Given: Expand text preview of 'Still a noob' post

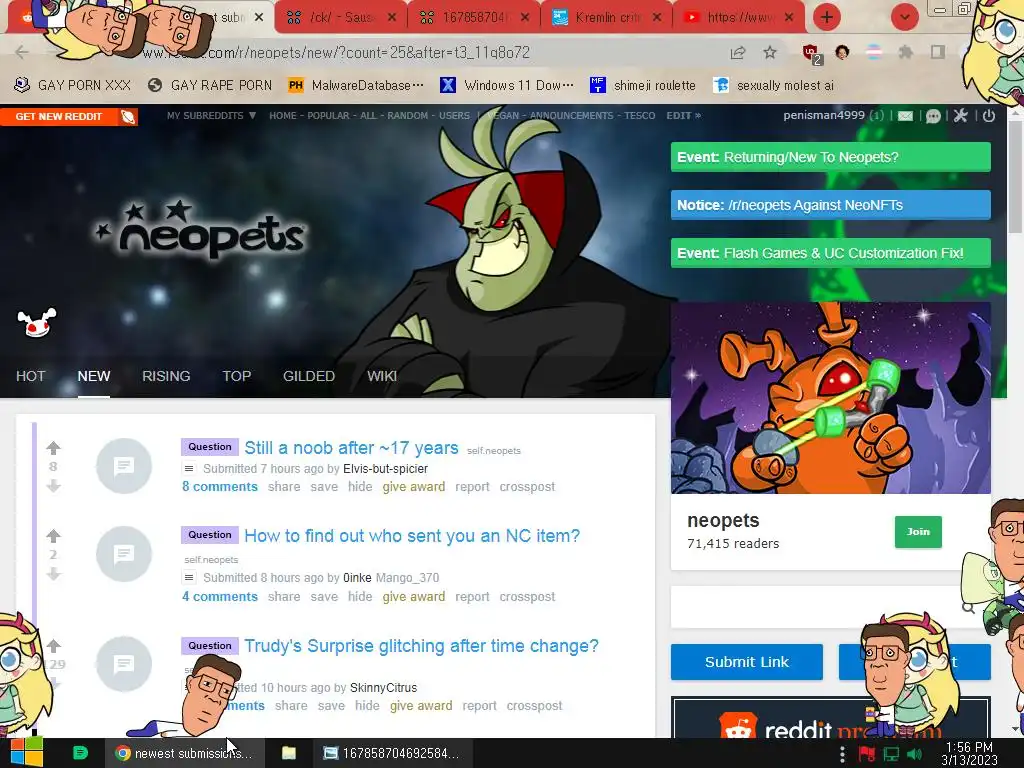Looking at the screenshot, I should [189, 468].
